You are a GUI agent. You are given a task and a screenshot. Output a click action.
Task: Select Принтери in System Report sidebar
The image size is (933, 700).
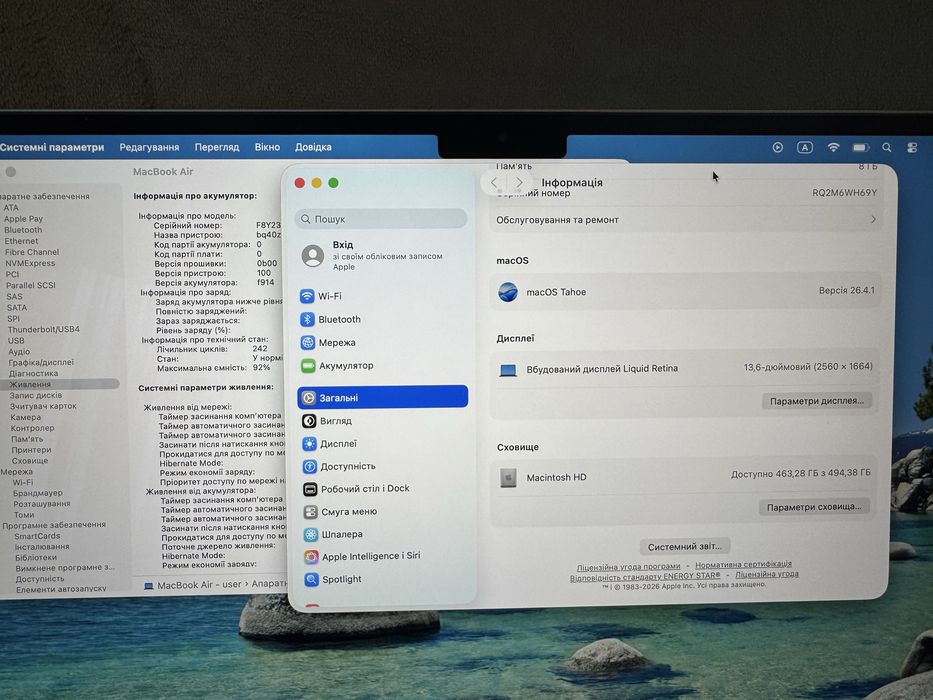(32, 450)
